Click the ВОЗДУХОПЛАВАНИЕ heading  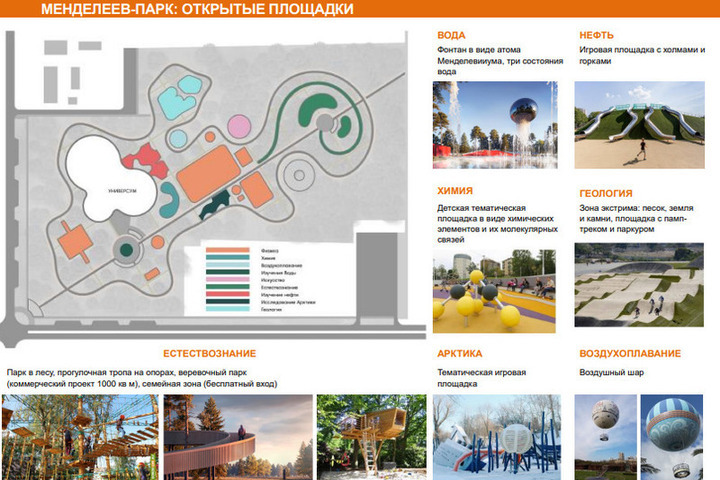pos(630,354)
